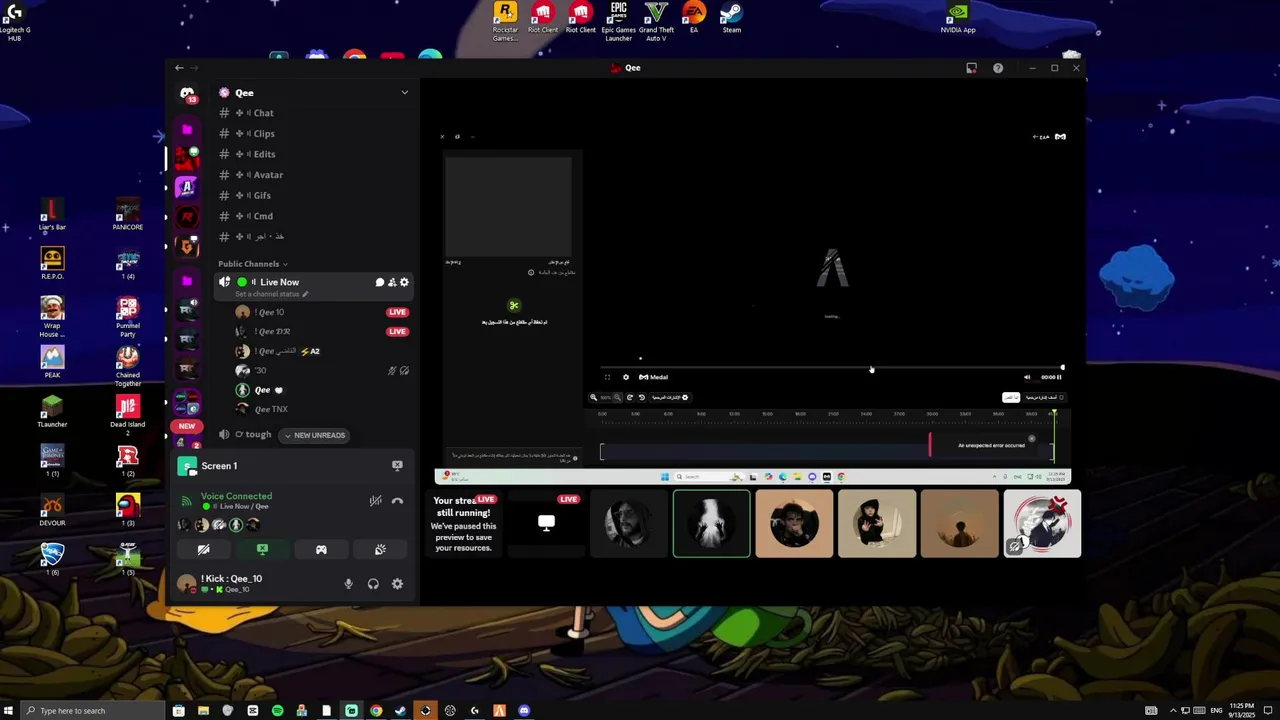Stop streaming Screen 1
Image resolution: width=1280 pixels, height=720 pixels.
coord(397,465)
